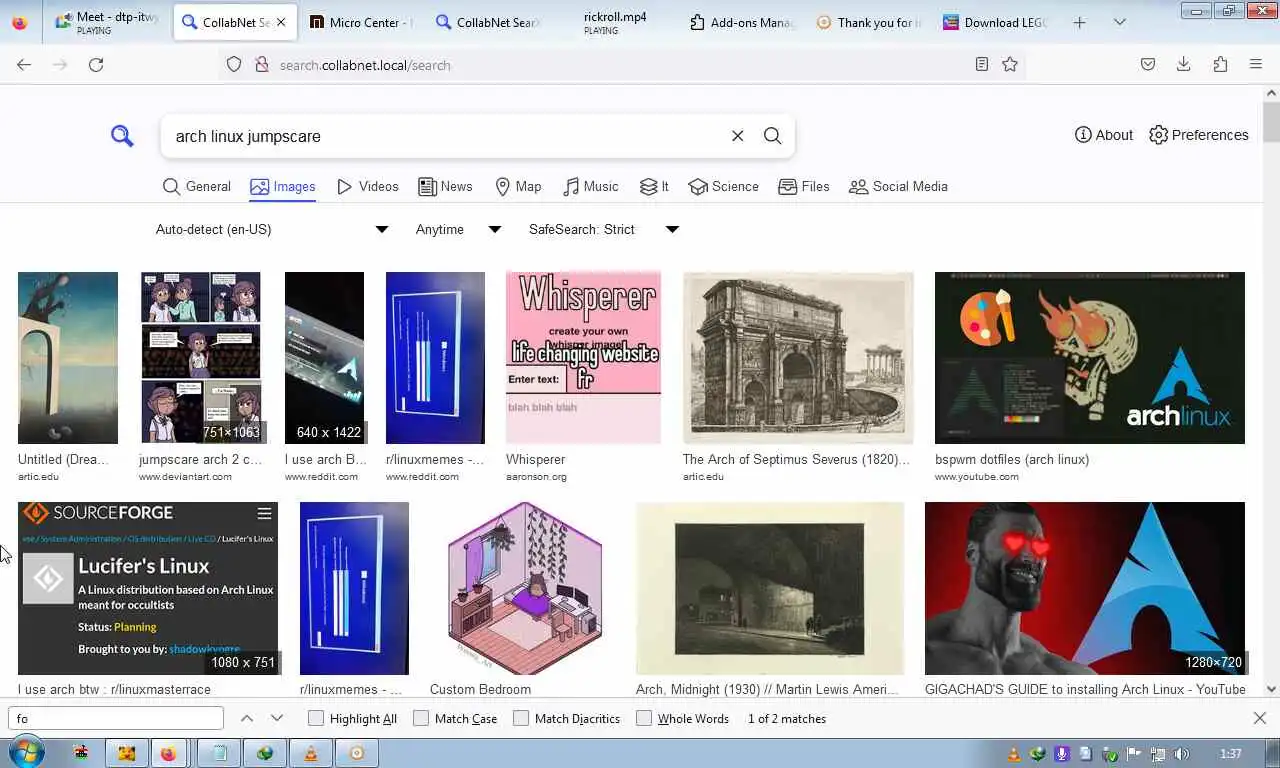Open the SafeSearch: Strict dropdown

(x=604, y=229)
